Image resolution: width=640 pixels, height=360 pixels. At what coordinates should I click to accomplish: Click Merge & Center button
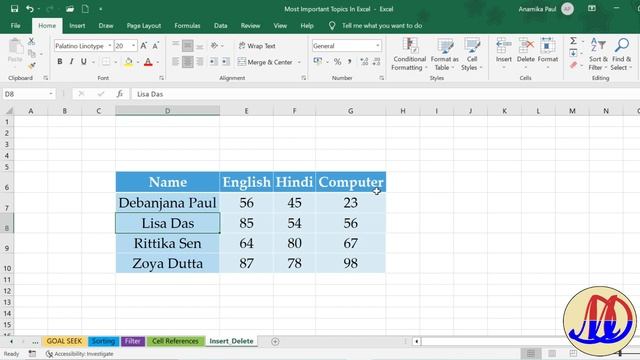[265, 62]
